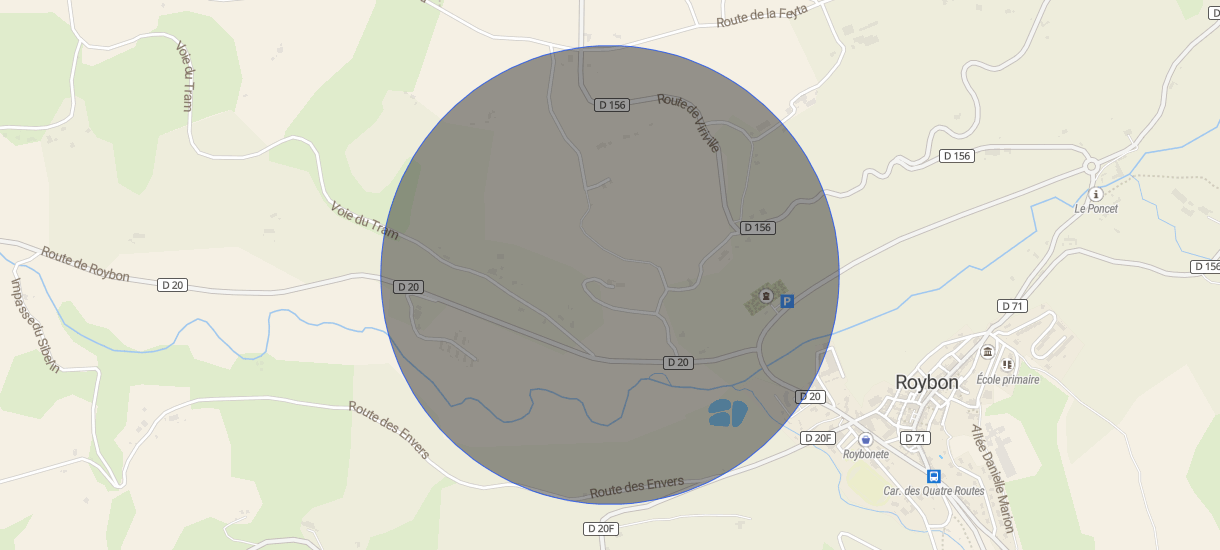Select the town hall building icon in Roybon
The image size is (1220, 550).
988,351
